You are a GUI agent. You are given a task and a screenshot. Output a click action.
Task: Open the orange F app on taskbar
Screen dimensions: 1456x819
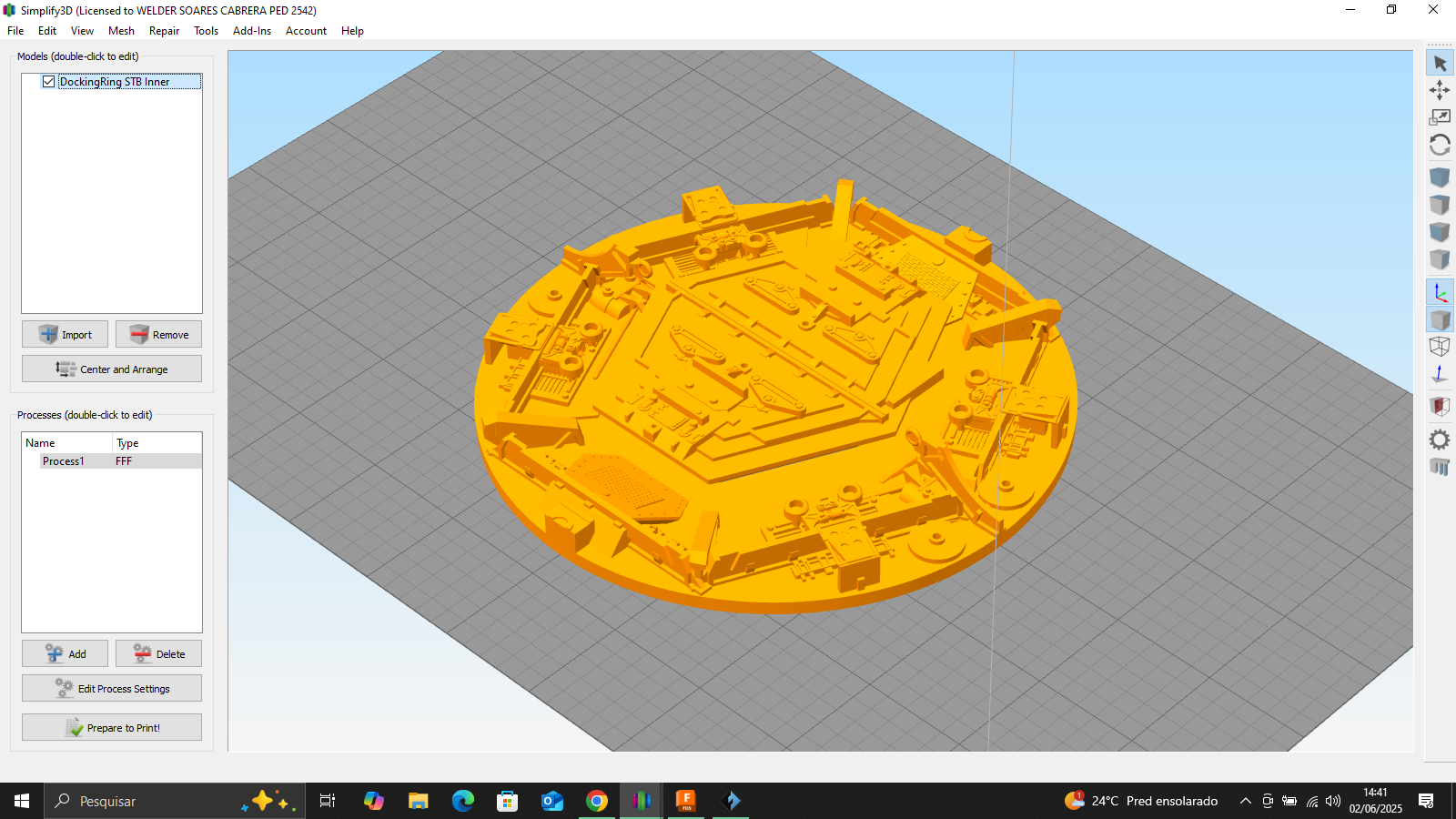686,801
